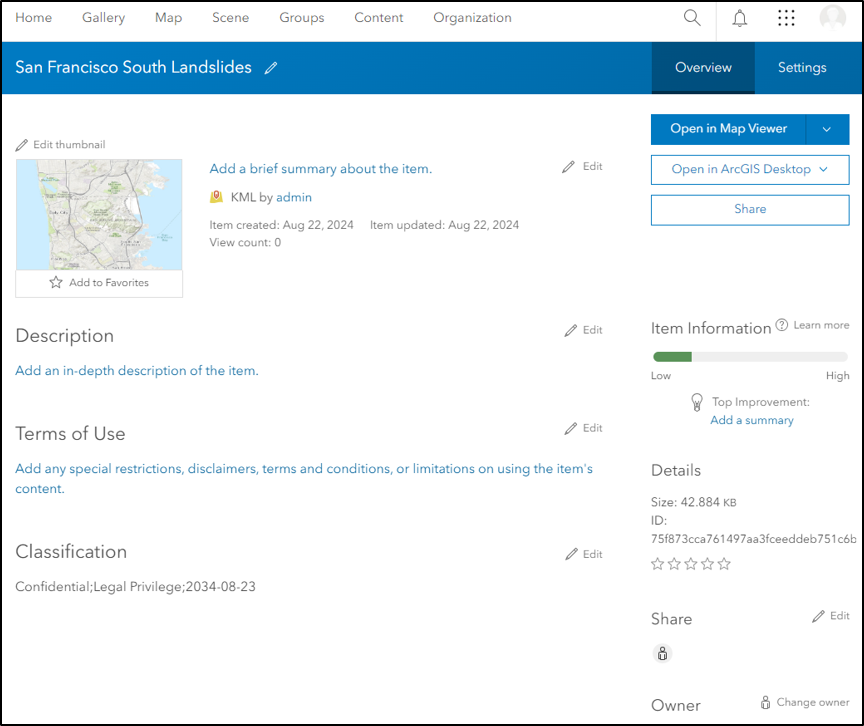Navigate to the Content menu item
The image size is (864, 726).
click(378, 17)
